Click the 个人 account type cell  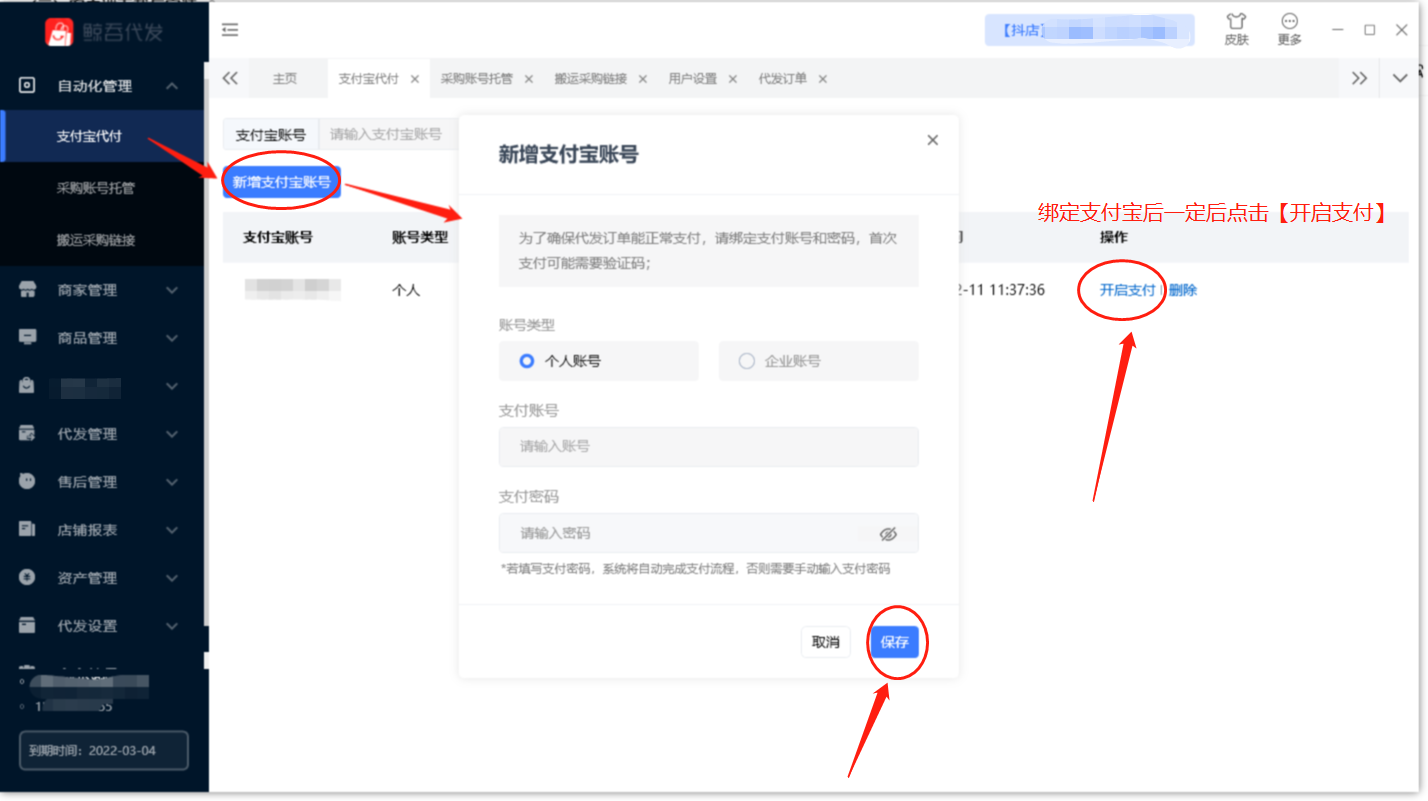pos(406,291)
